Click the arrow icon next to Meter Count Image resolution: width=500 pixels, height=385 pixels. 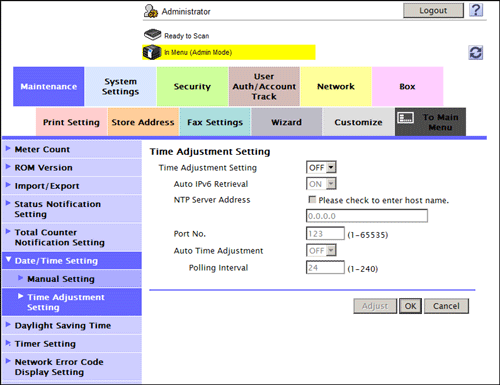8,148
